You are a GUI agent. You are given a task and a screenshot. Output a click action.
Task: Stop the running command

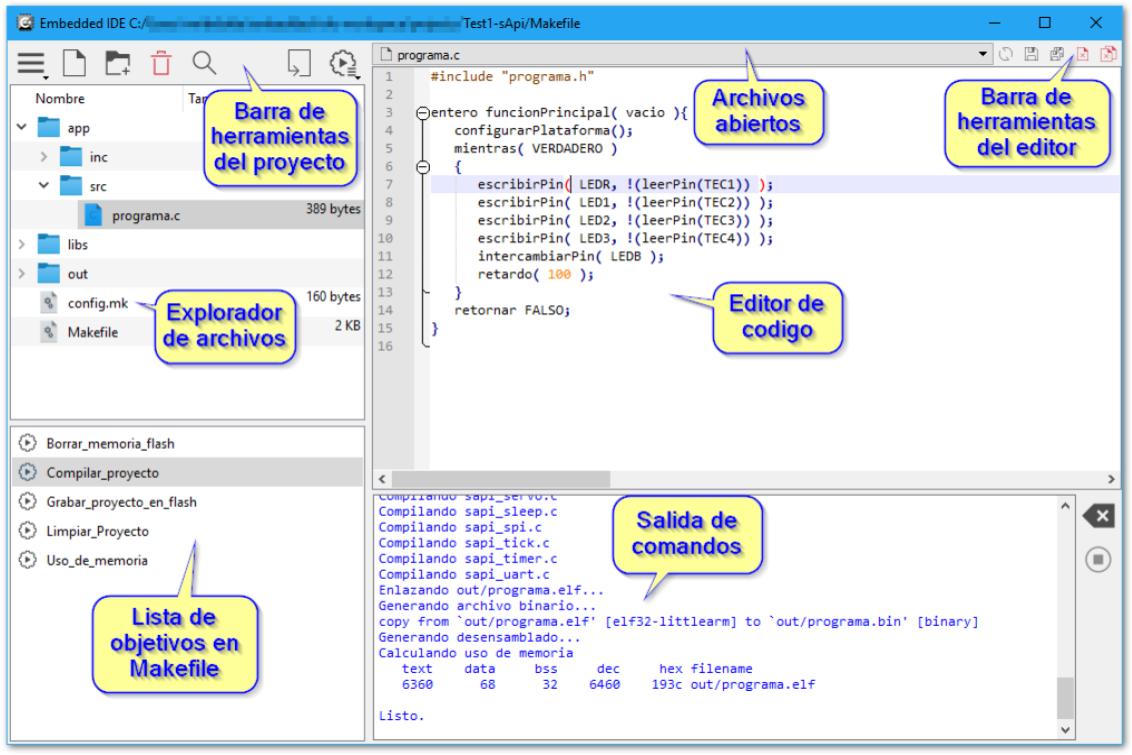(1098, 559)
